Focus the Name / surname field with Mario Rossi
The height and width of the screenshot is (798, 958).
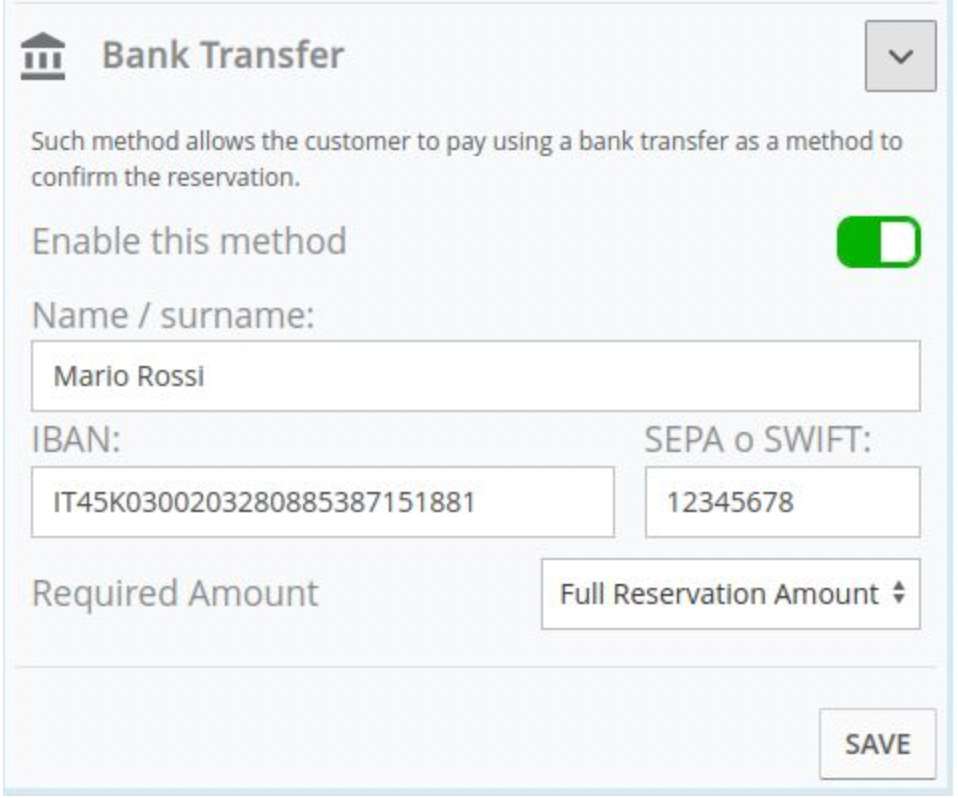[x=475, y=376]
